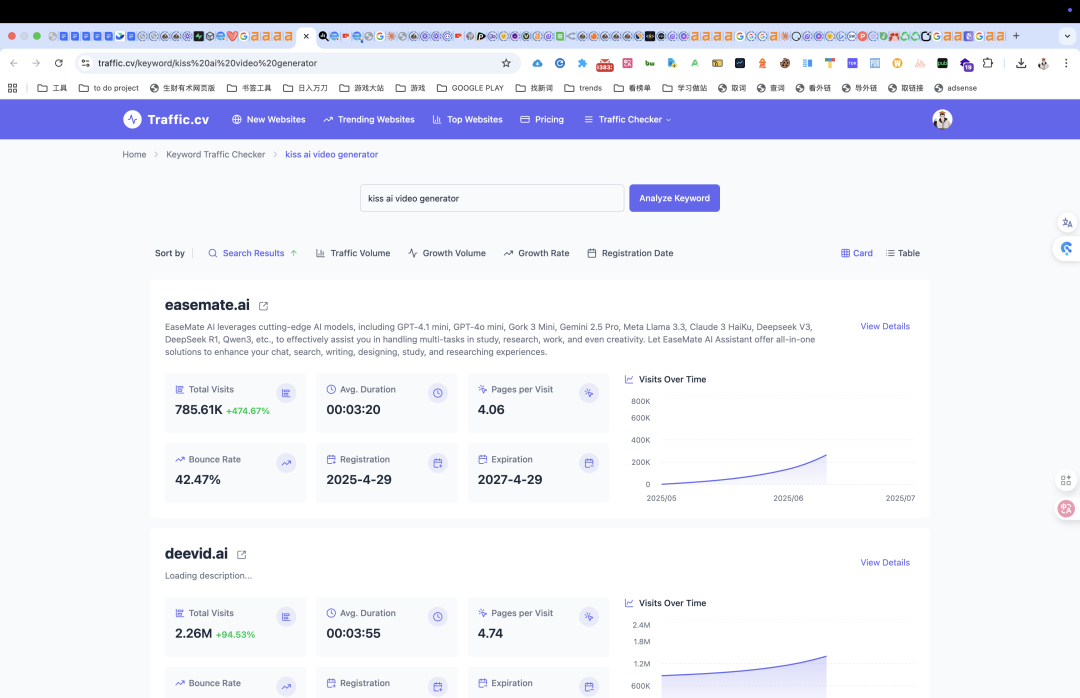Open the adsense bookmark
This screenshot has width=1080, height=698.
[x=955, y=88]
